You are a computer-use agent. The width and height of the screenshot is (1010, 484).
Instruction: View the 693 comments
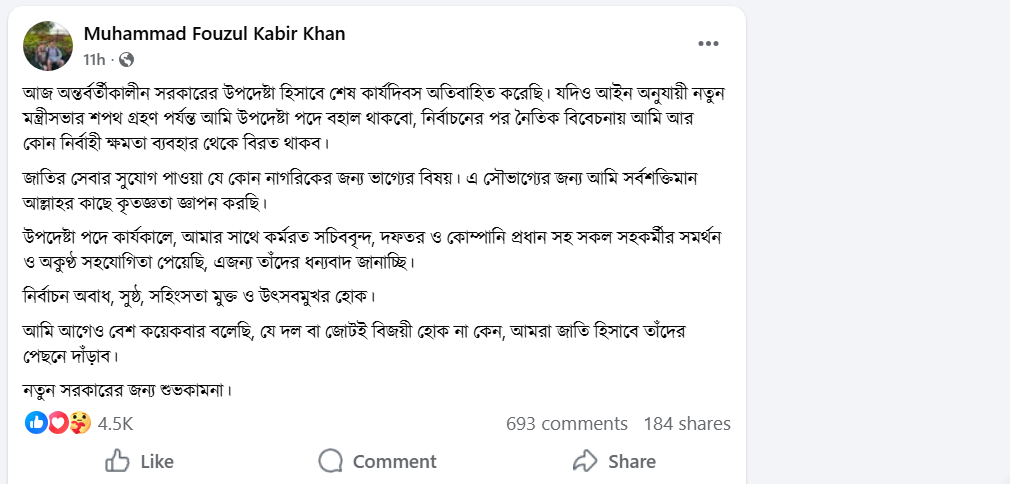click(x=567, y=424)
